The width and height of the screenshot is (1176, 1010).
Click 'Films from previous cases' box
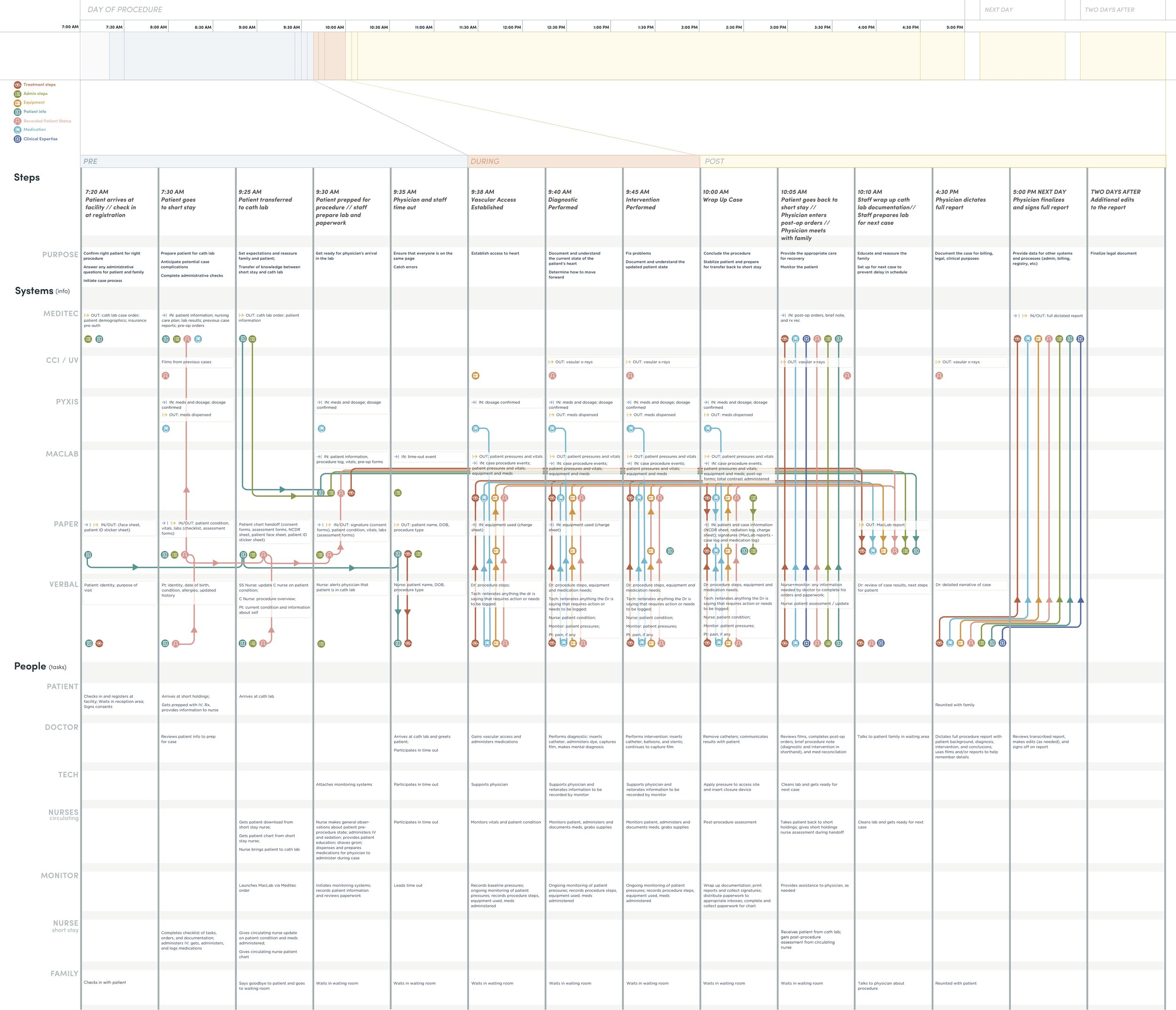pos(196,362)
